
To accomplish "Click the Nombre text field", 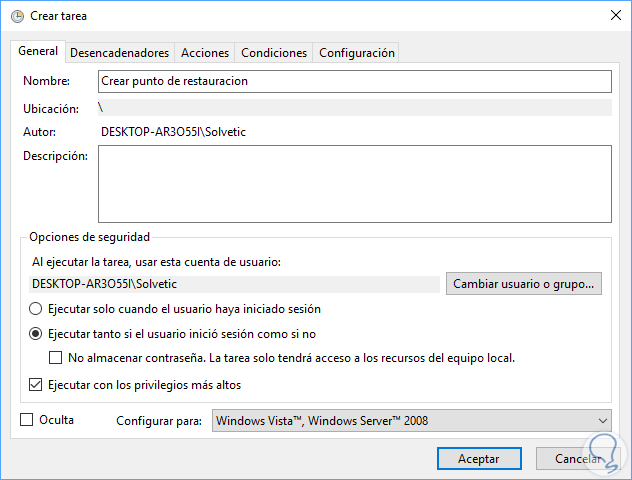I will 354,81.
